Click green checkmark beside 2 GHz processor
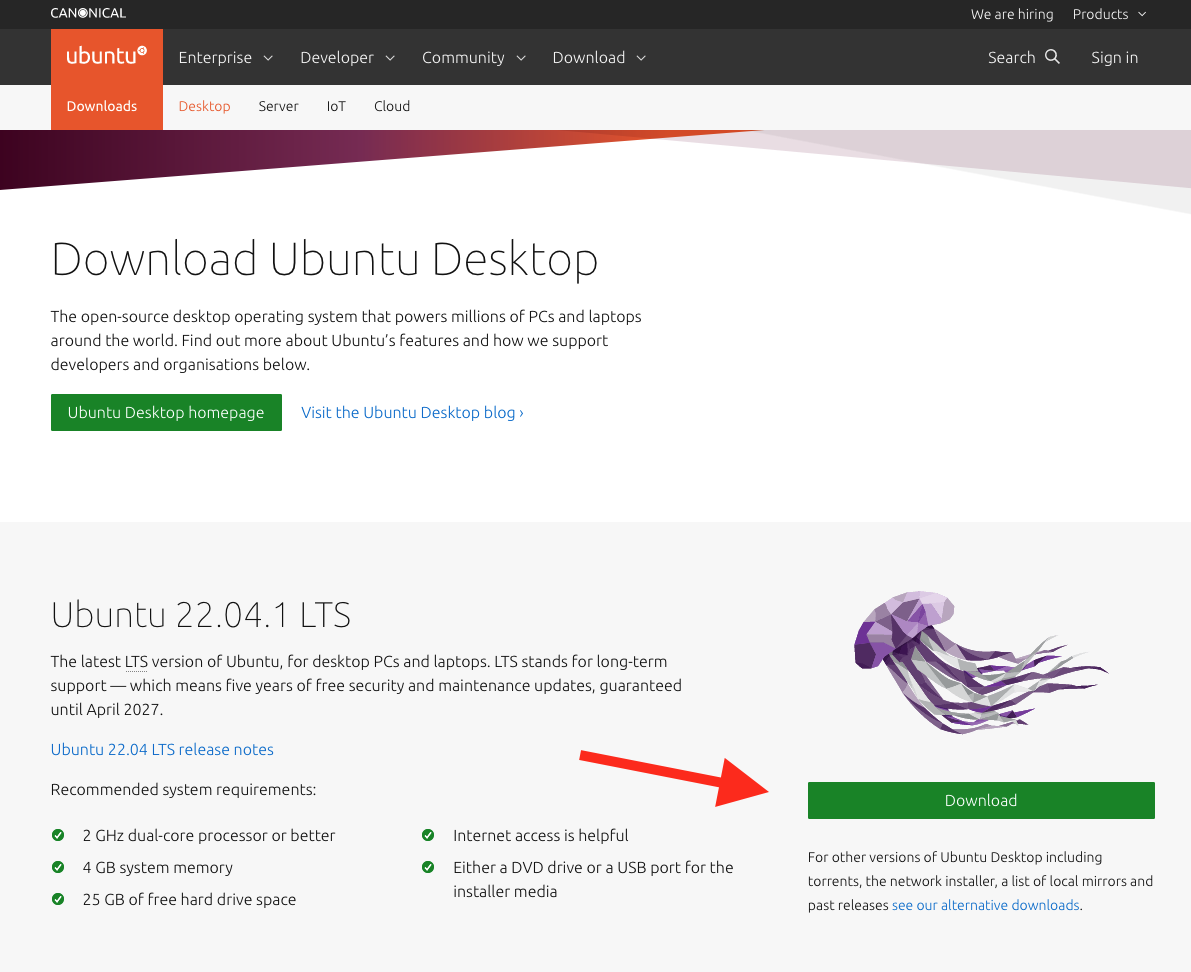Image resolution: width=1191 pixels, height=972 pixels. click(58, 835)
